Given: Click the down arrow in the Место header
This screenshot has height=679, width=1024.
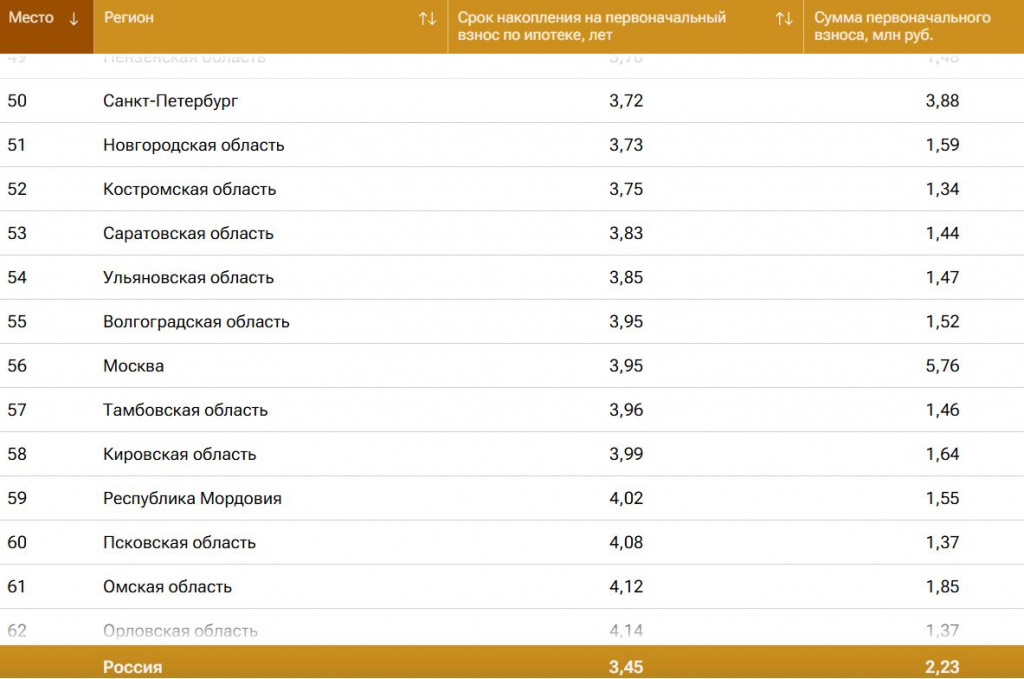Looking at the screenshot, I should tap(74, 19).
